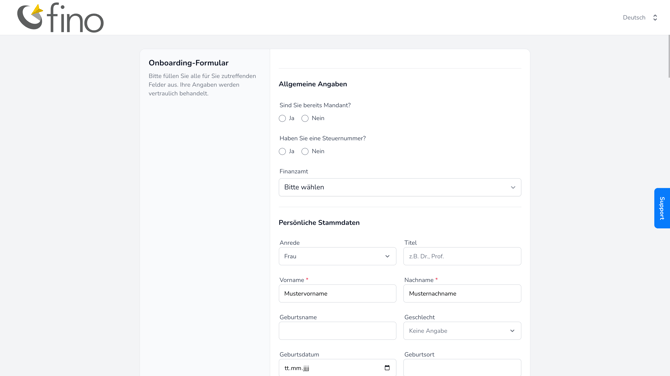Image resolution: width=670 pixels, height=376 pixels.
Task: Select Ja for 'Sind Sie bereits Mandant?'
Action: 282,118
